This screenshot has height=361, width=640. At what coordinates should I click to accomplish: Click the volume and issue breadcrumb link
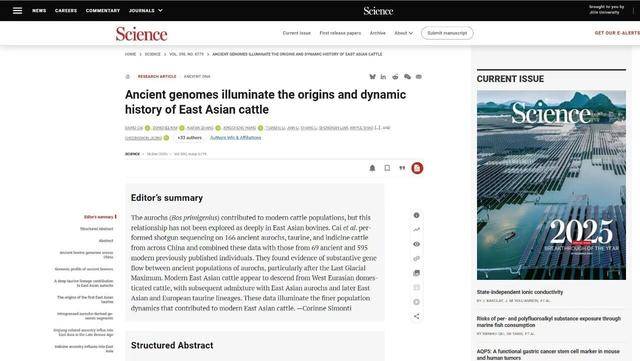tap(186, 54)
